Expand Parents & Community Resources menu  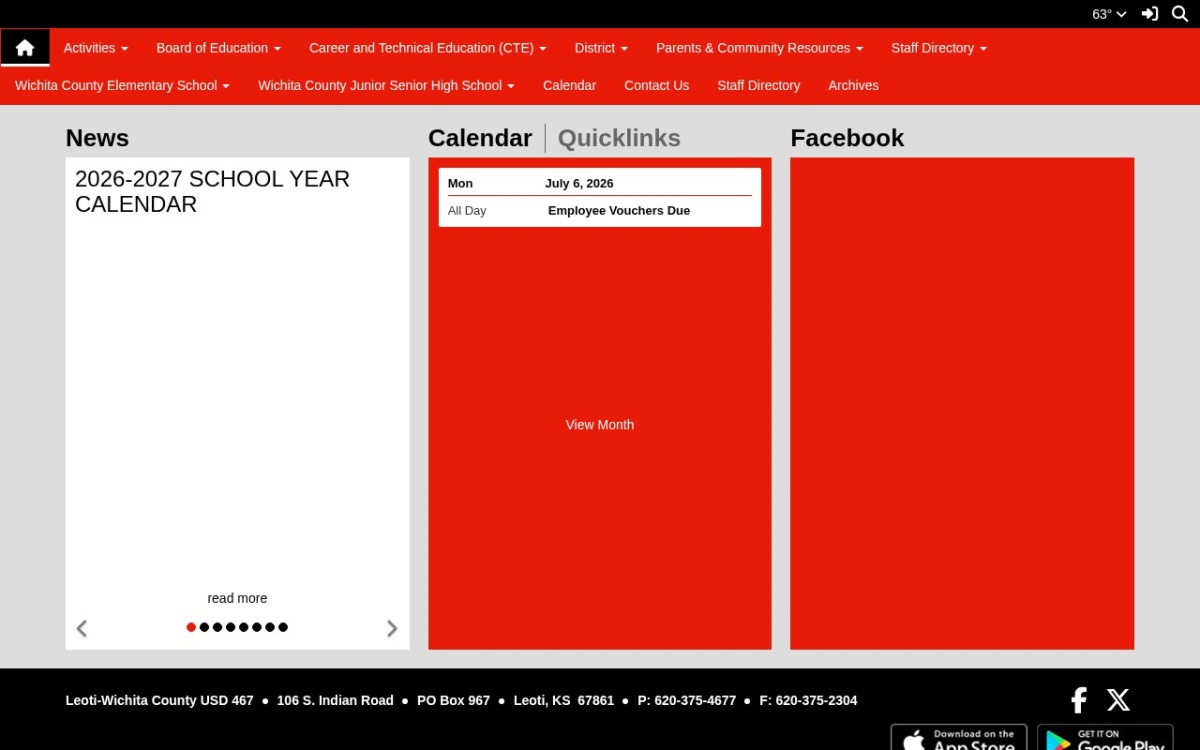pyautogui.click(x=759, y=48)
